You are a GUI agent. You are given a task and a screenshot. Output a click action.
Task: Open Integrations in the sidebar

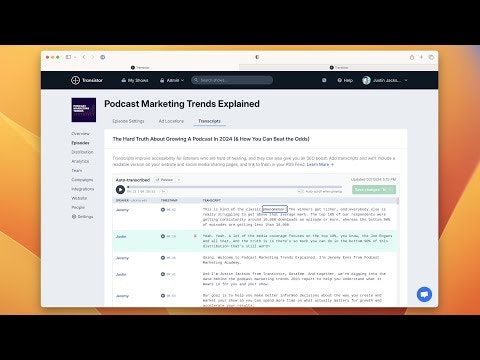tap(83, 189)
